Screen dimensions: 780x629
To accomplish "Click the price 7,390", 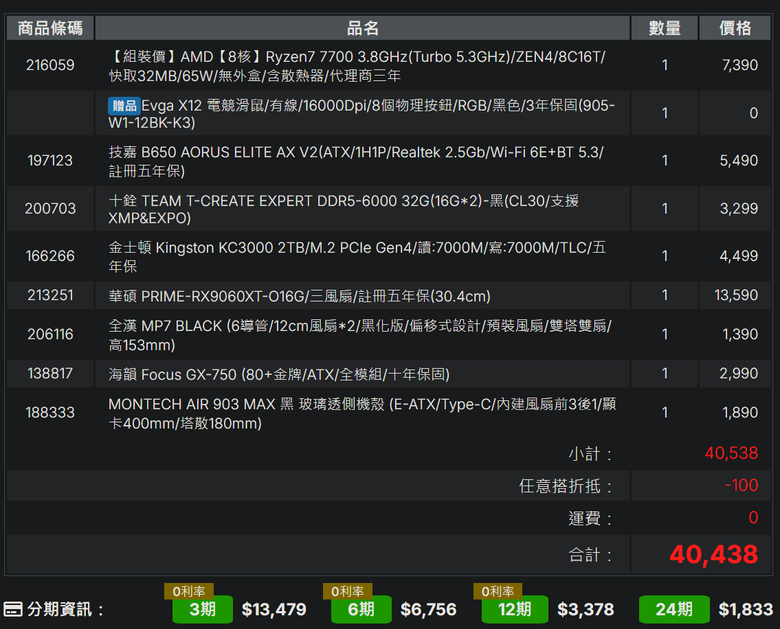I will 740,65.
